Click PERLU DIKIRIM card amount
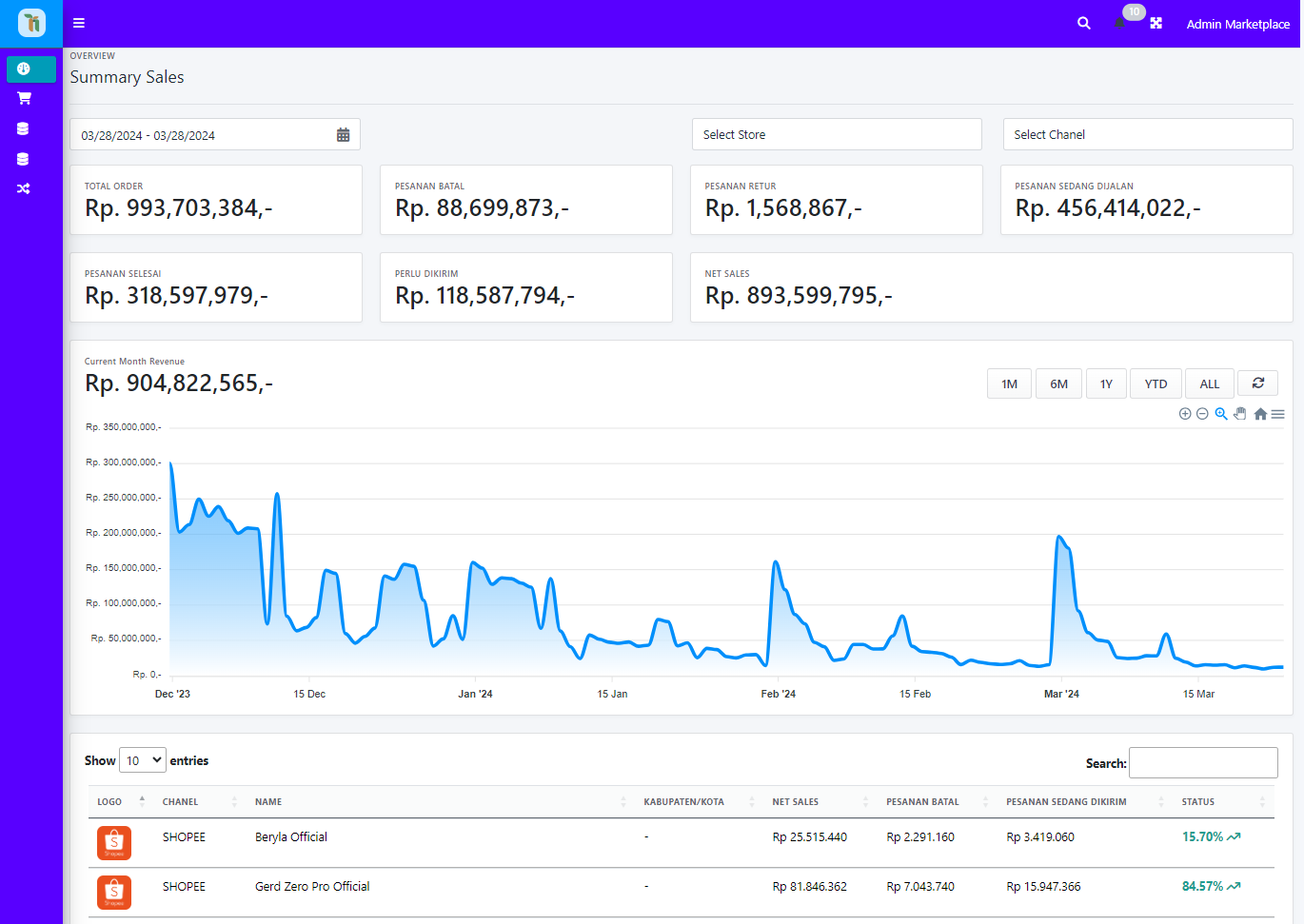 [x=484, y=296]
